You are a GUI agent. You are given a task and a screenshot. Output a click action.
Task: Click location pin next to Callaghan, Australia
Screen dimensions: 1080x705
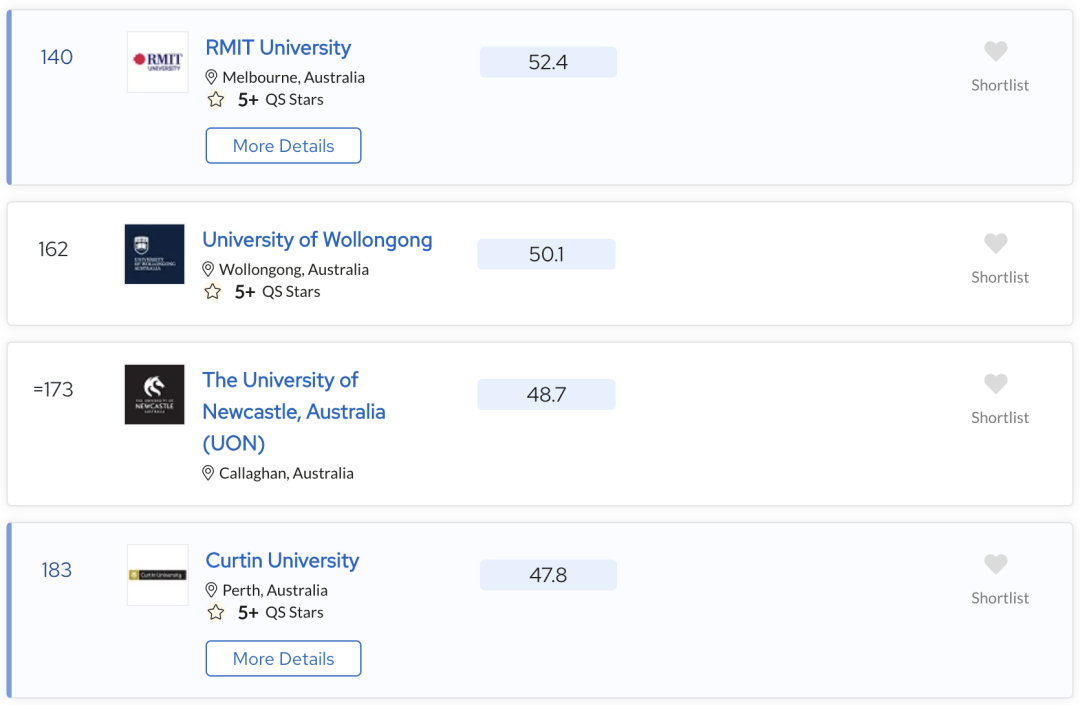pos(208,473)
